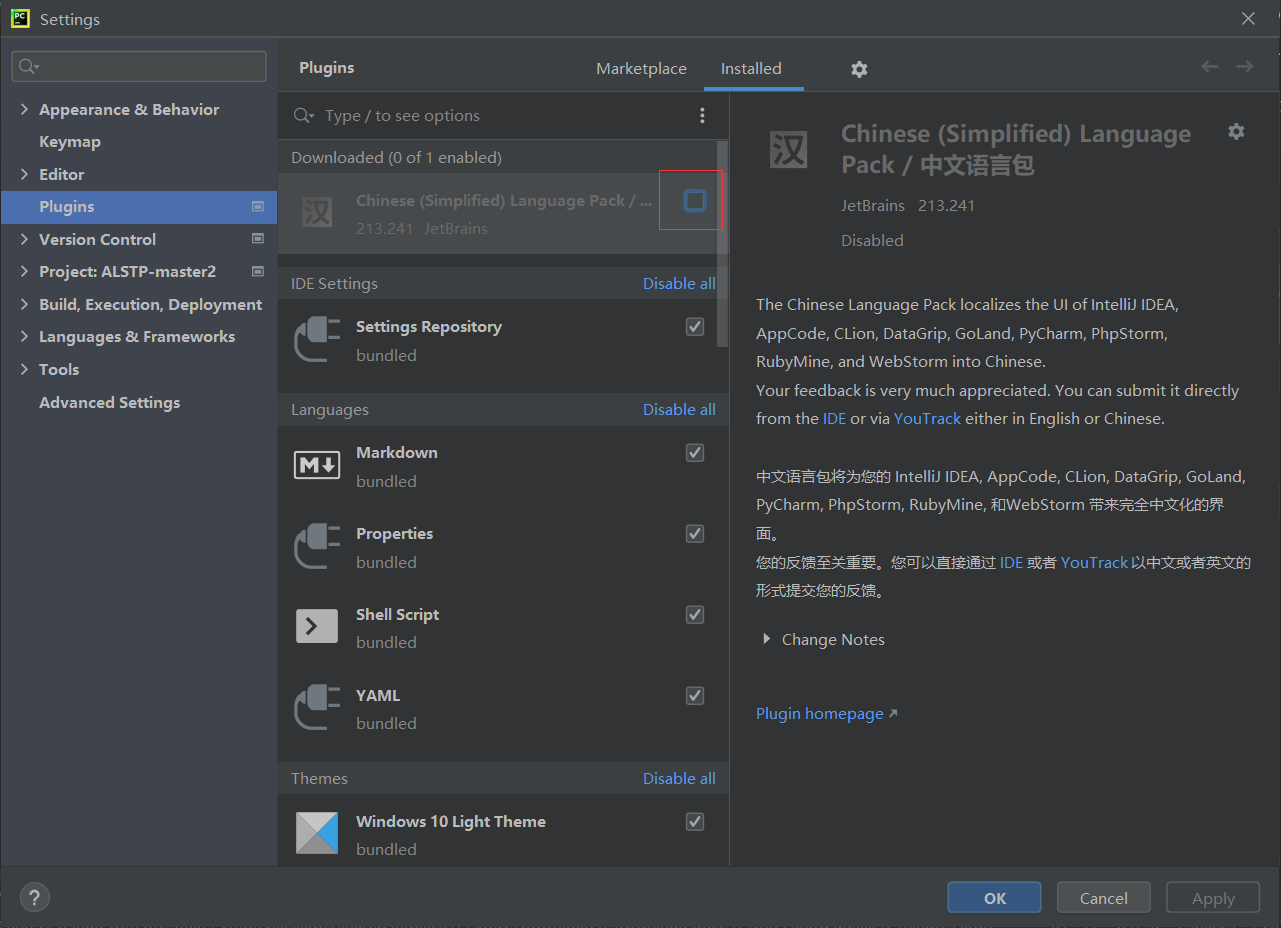Click the gear icon in the plugin details pane
Viewport: 1281px width, 928px height.
point(1236,131)
